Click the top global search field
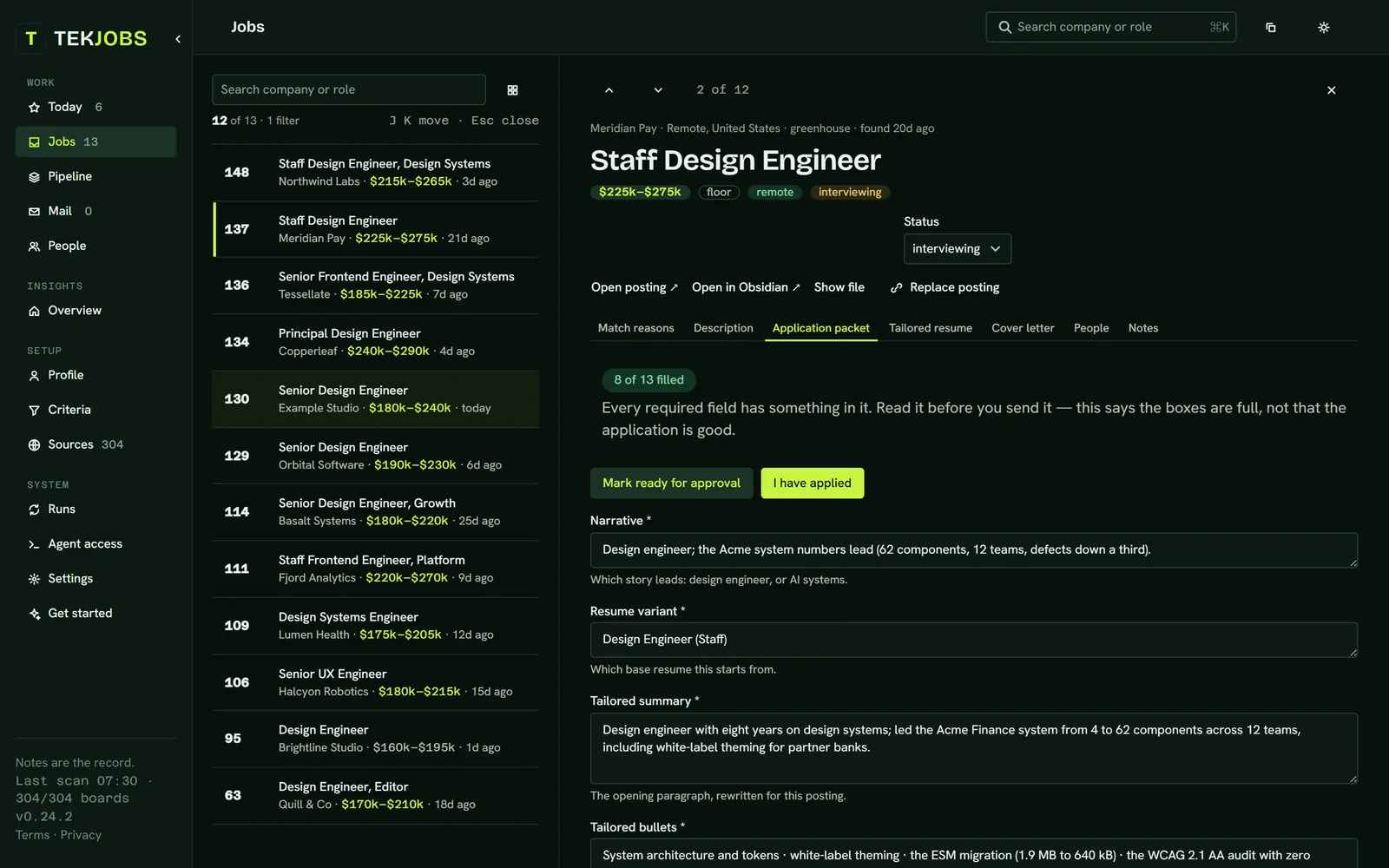Viewport: 1389px width, 868px height. click(x=1110, y=27)
